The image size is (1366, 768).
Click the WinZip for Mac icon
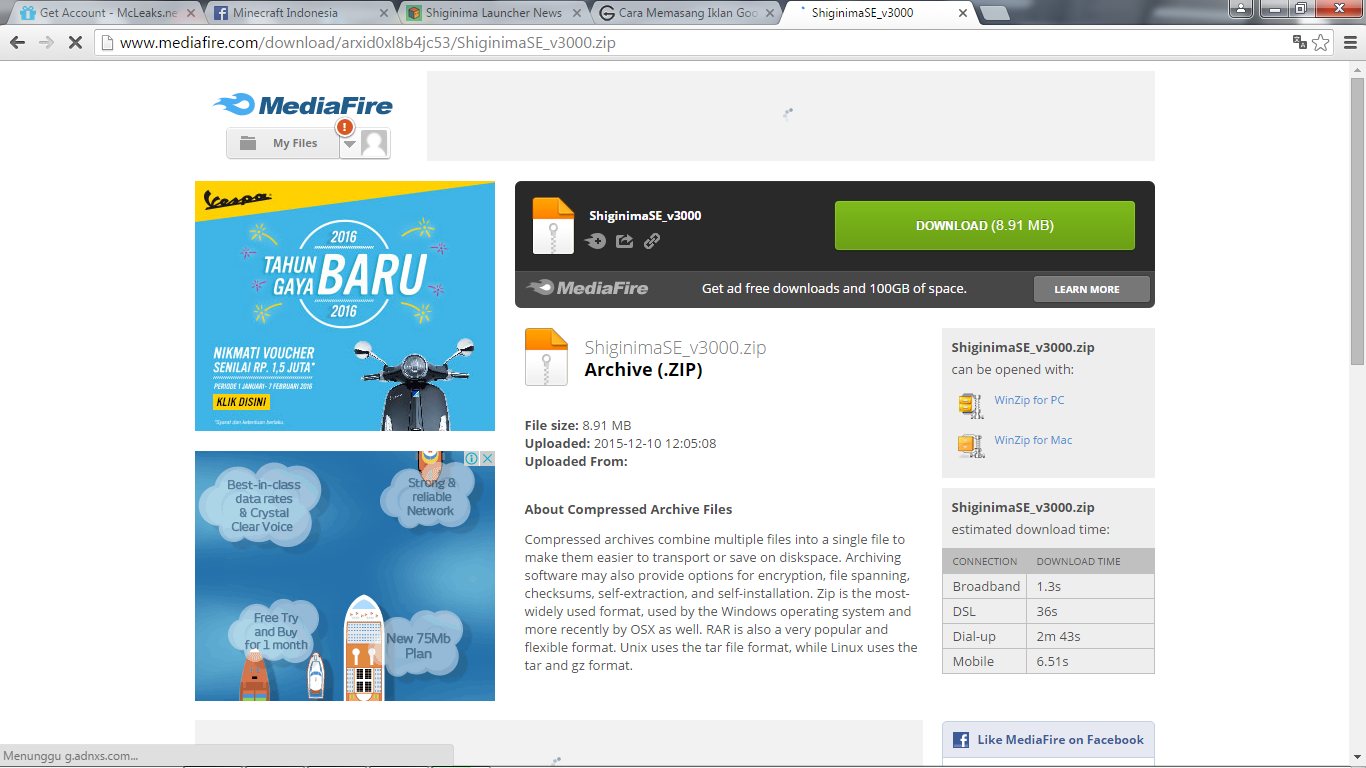[971, 445]
